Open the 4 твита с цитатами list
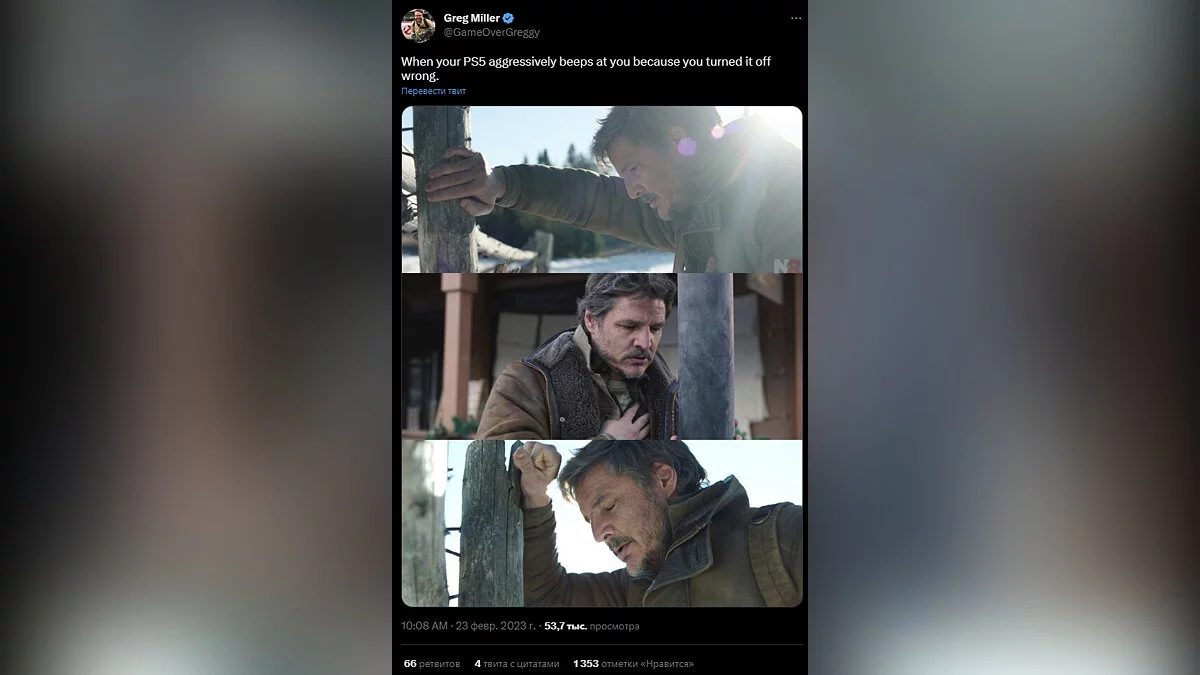The height and width of the screenshot is (675, 1200). click(x=517, y=663)
